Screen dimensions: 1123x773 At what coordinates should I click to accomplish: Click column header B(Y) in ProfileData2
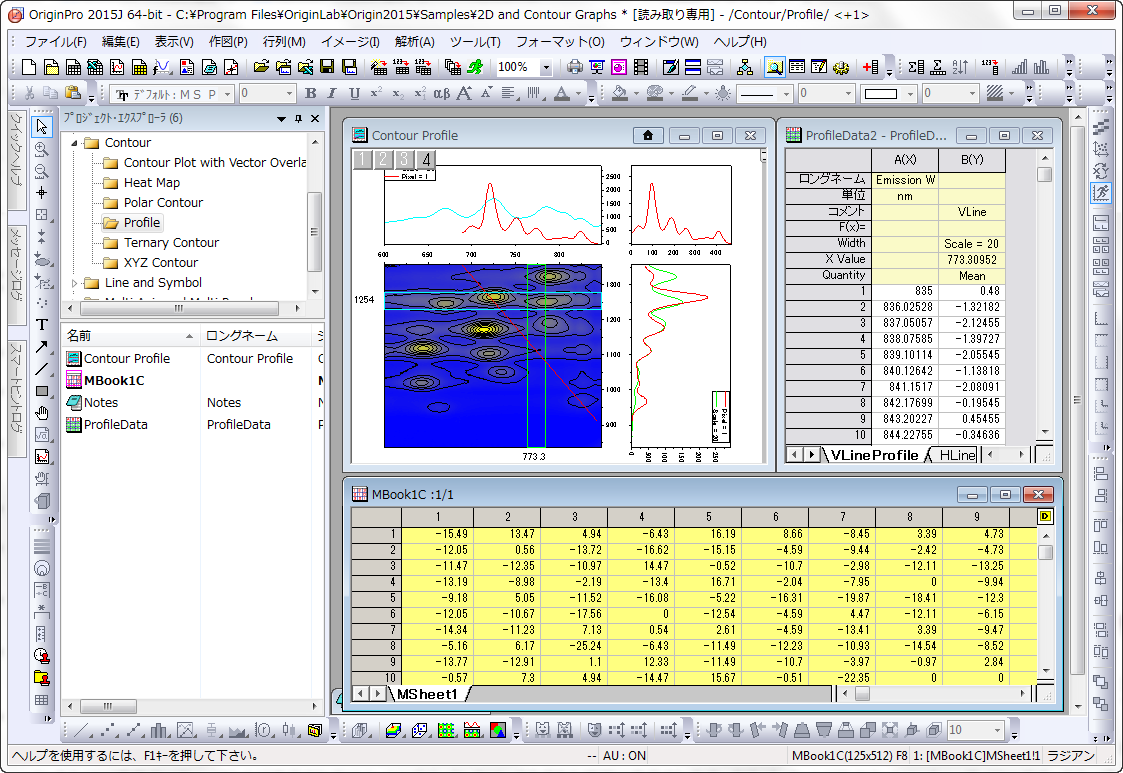(x=972, y=160)
